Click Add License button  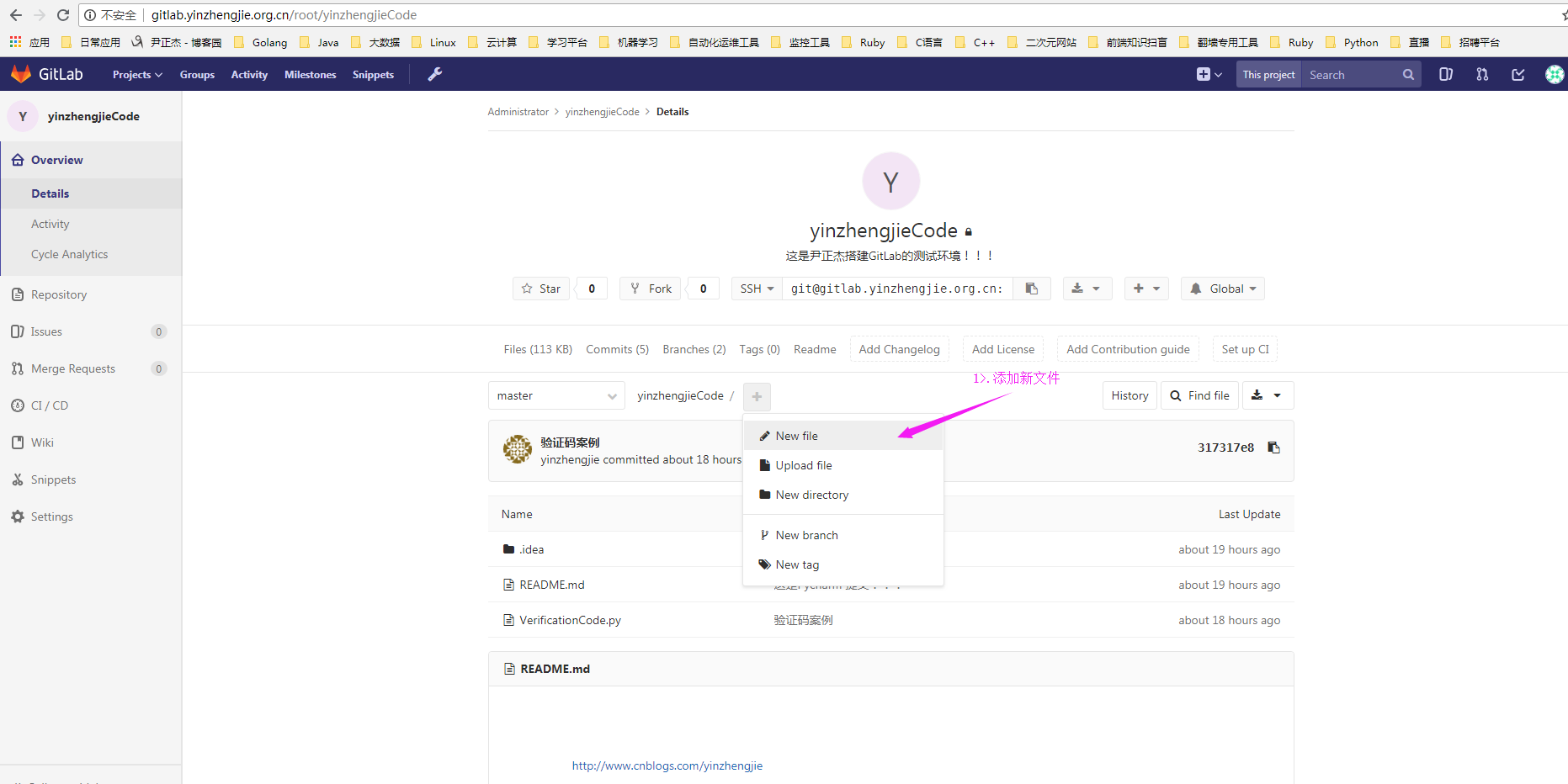coord(1003,349)
